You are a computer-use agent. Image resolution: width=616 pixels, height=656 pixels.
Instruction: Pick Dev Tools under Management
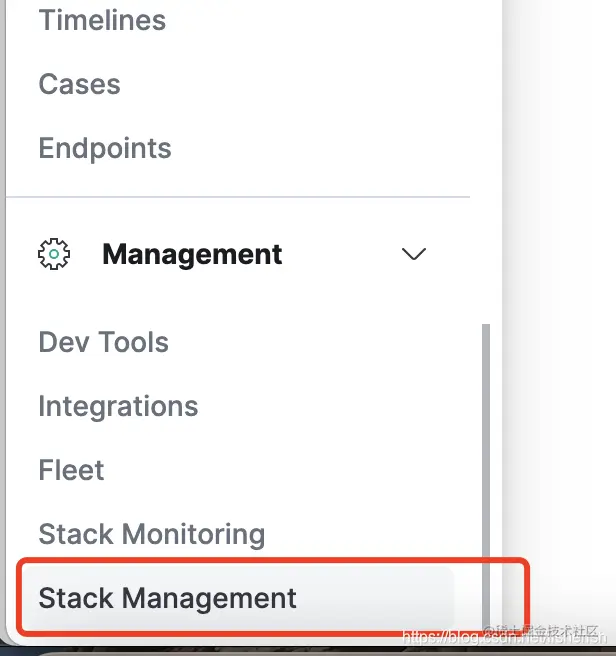pyautogui.click(x=103, y=342)
